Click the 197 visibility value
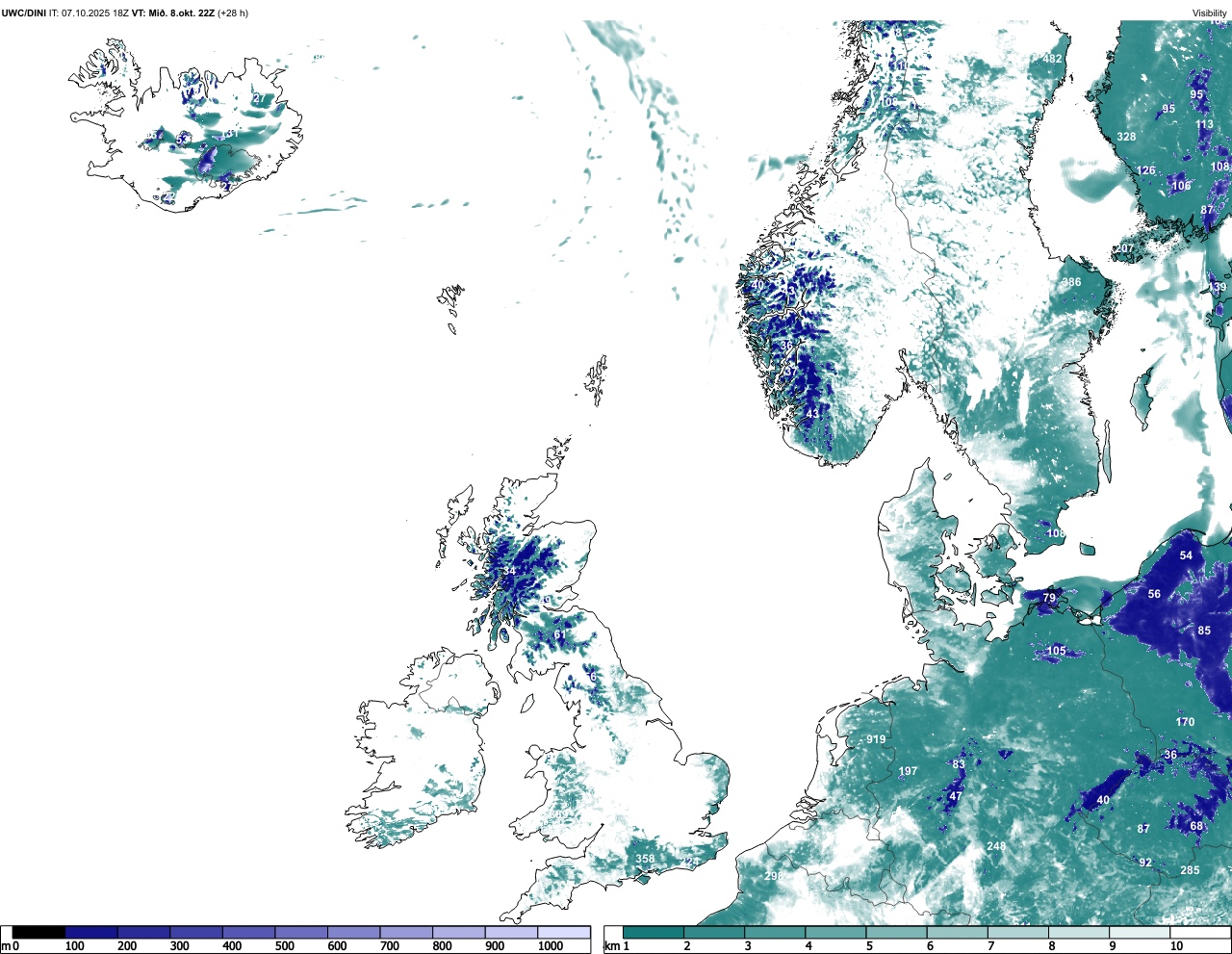The width and height of the screenshot is (1232, 954). click(908, 771)
